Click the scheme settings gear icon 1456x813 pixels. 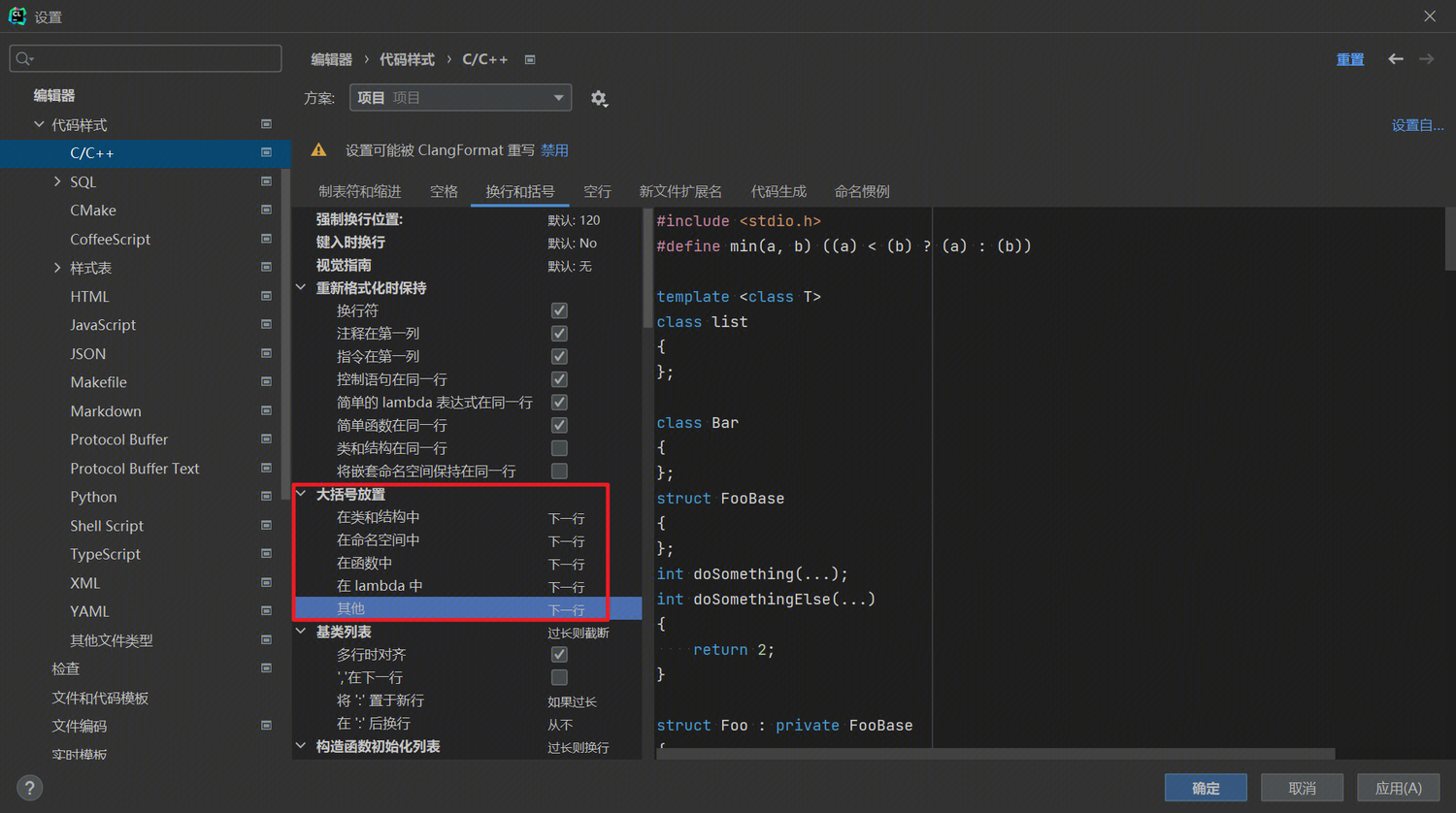599,99
